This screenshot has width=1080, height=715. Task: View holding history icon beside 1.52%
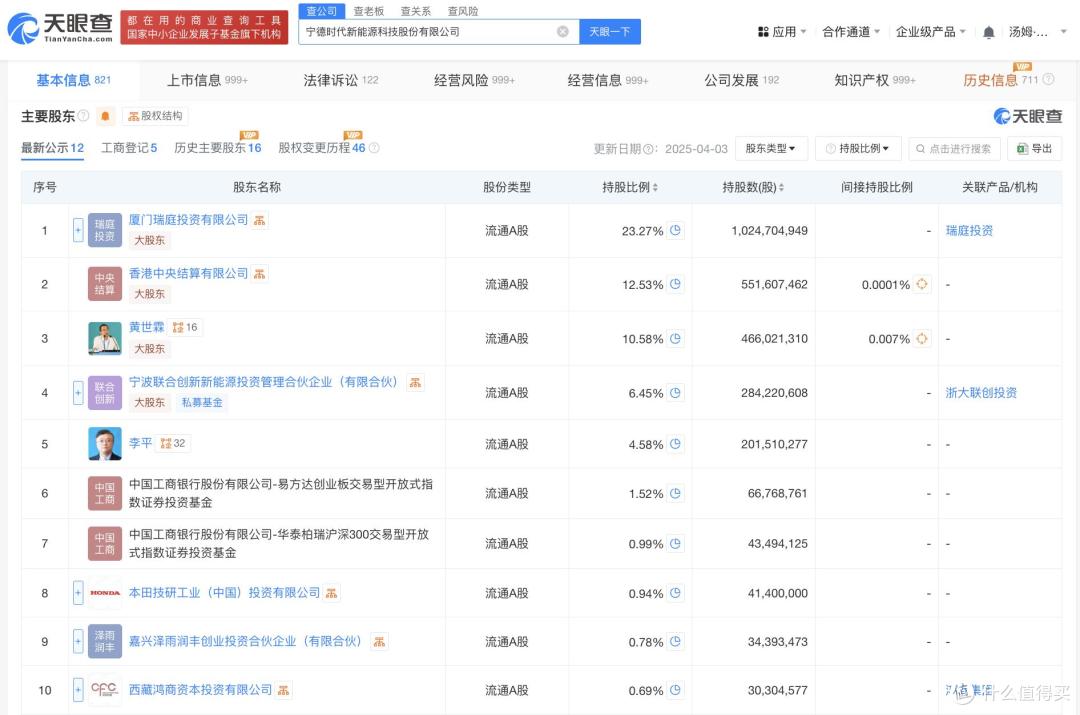pos(676,493)
